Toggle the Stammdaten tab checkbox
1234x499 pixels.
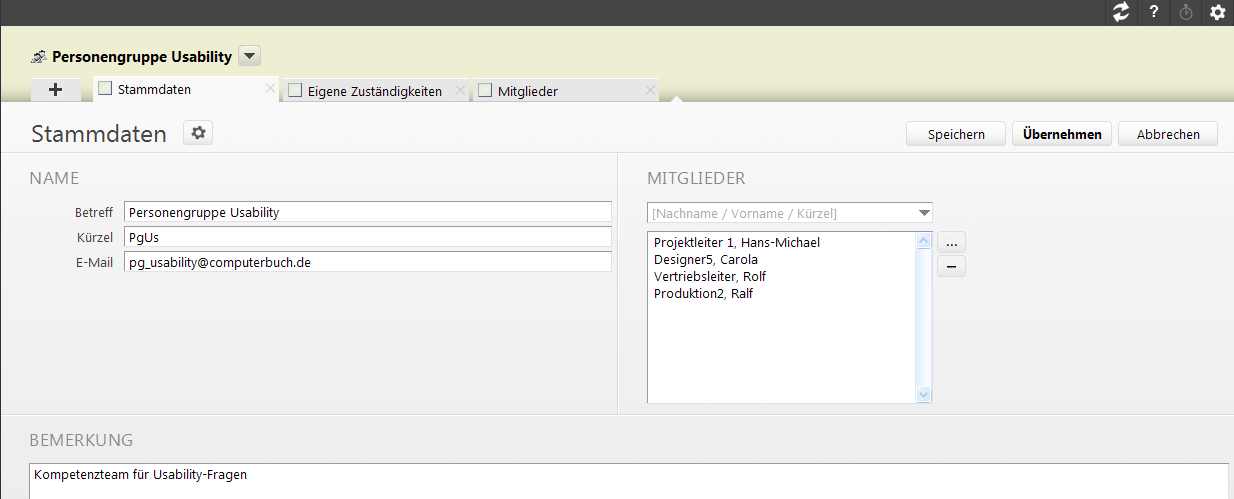pos(105,89)
